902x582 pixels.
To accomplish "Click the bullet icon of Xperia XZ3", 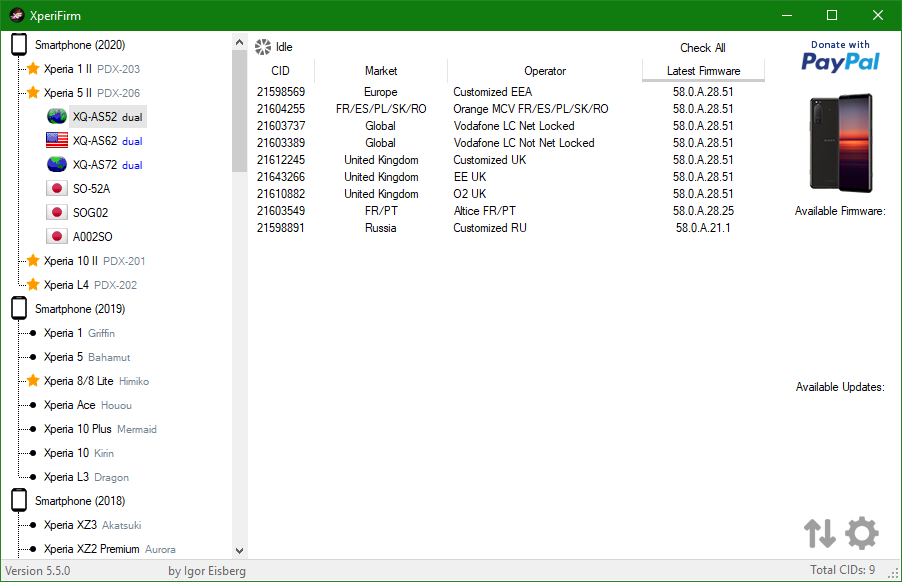I will pyautogui.click(x=33, y=525).
